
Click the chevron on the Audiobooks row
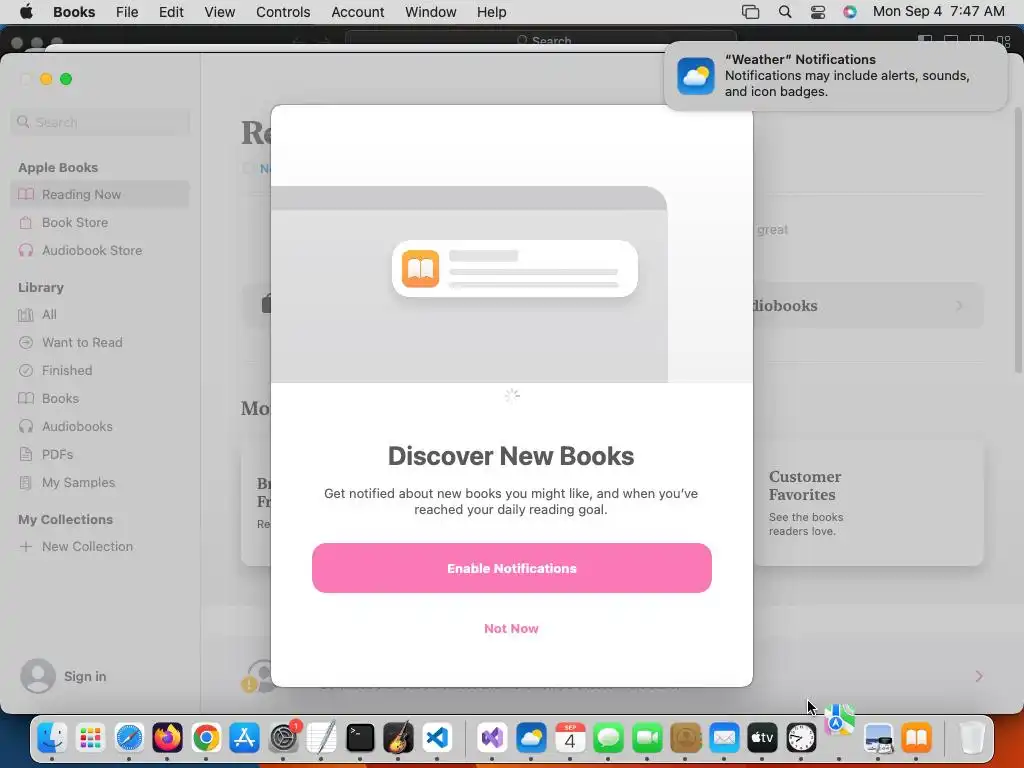click(959, 306)
